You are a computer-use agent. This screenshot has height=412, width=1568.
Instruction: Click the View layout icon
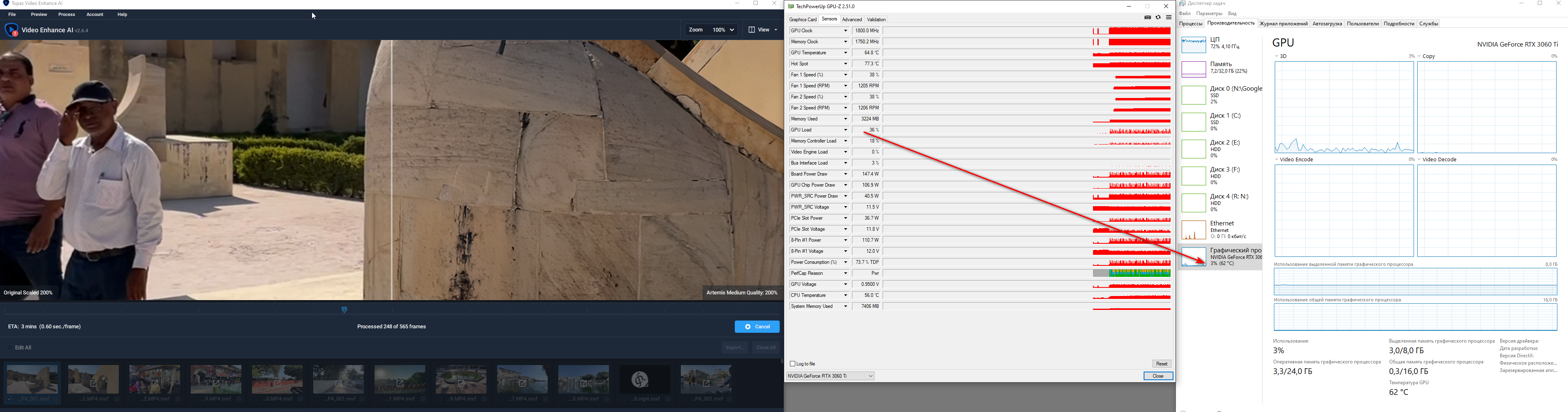(x=752, y=30)
